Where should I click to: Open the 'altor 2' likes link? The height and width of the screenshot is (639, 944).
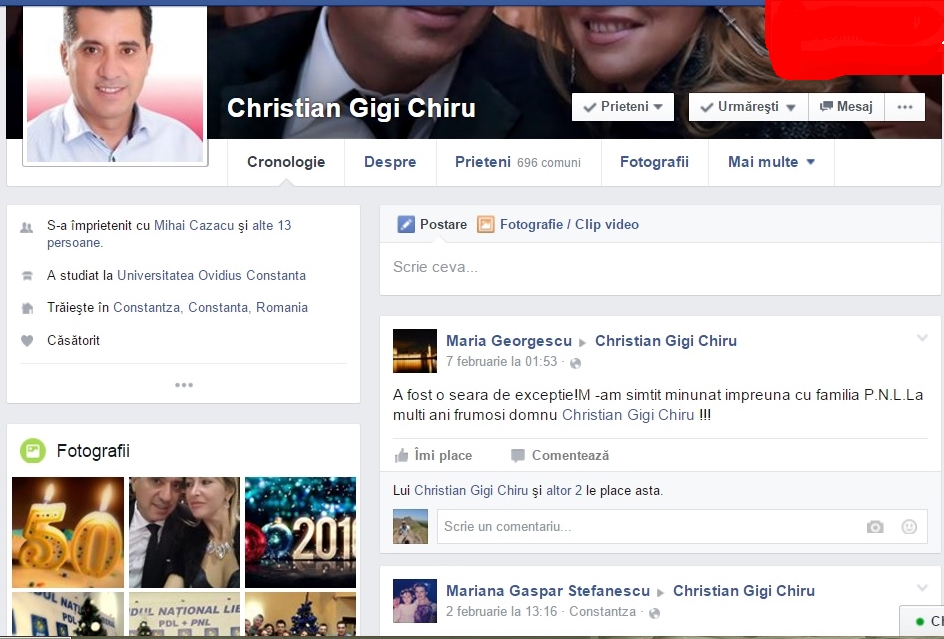click(x=564, y=490)
